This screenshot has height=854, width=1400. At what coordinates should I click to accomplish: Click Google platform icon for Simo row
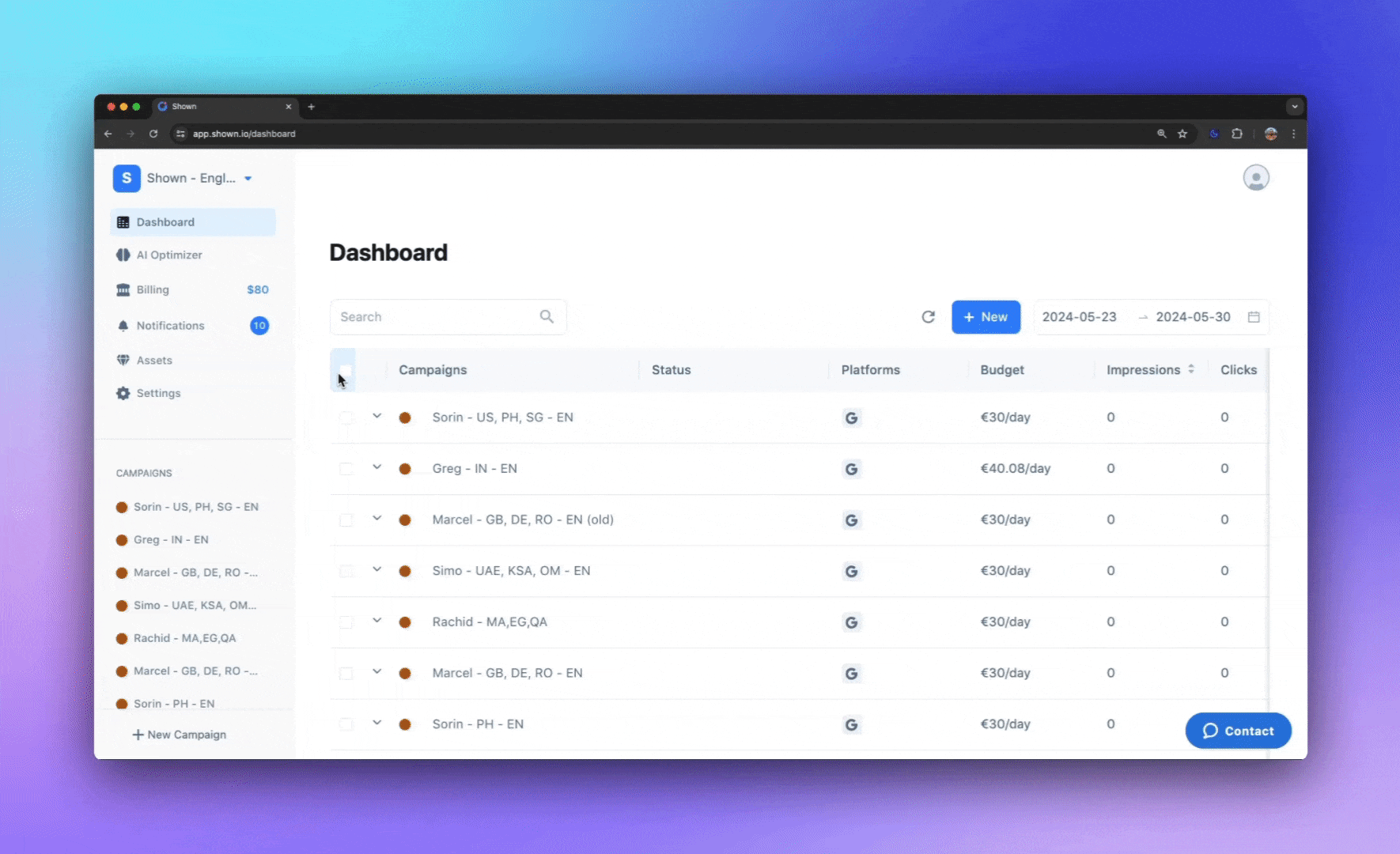tap(851, 571)
